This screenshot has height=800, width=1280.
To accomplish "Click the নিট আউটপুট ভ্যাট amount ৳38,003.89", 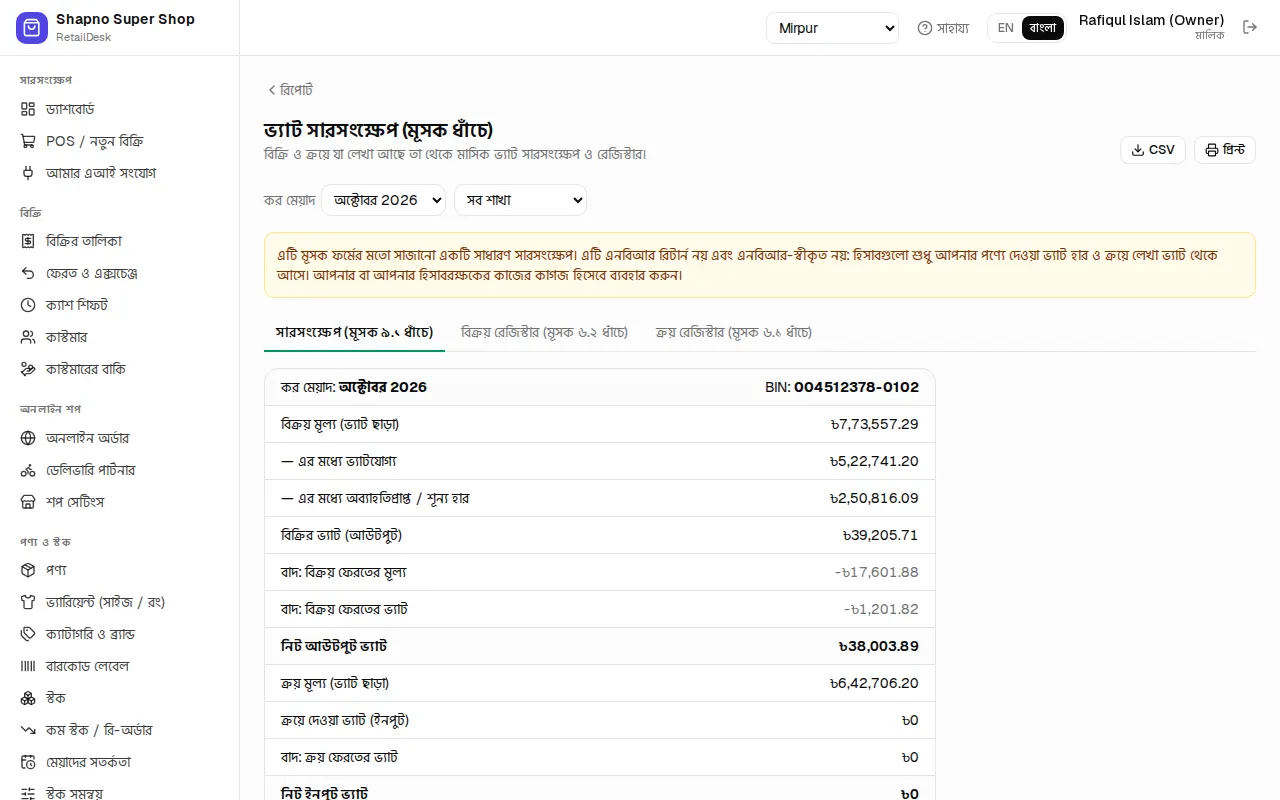I will tap(879, 646).
